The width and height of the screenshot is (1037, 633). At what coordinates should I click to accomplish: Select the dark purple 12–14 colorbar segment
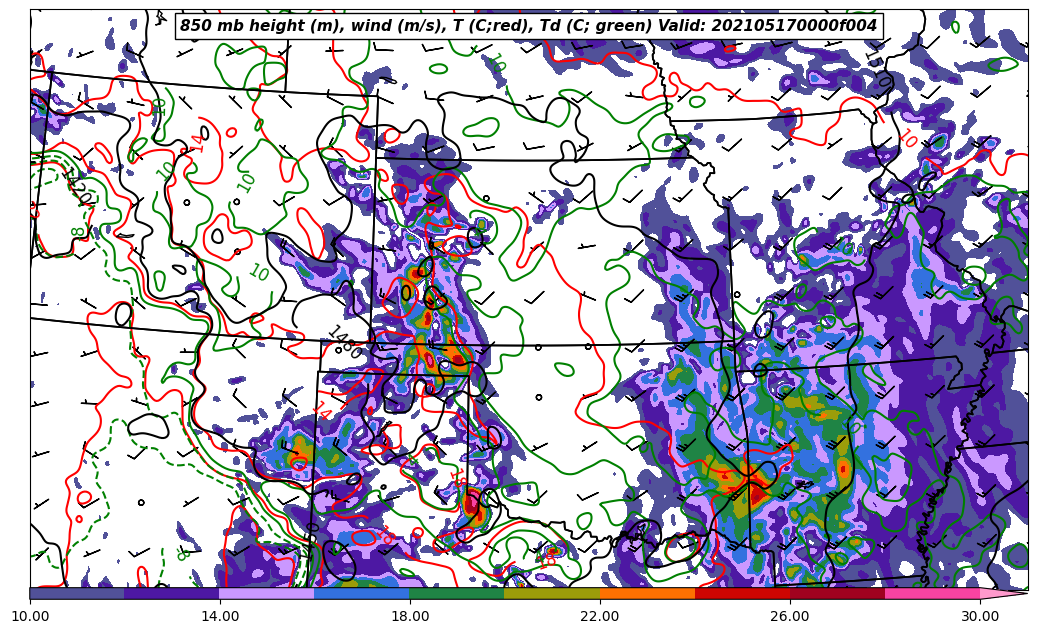pos(171,593)
